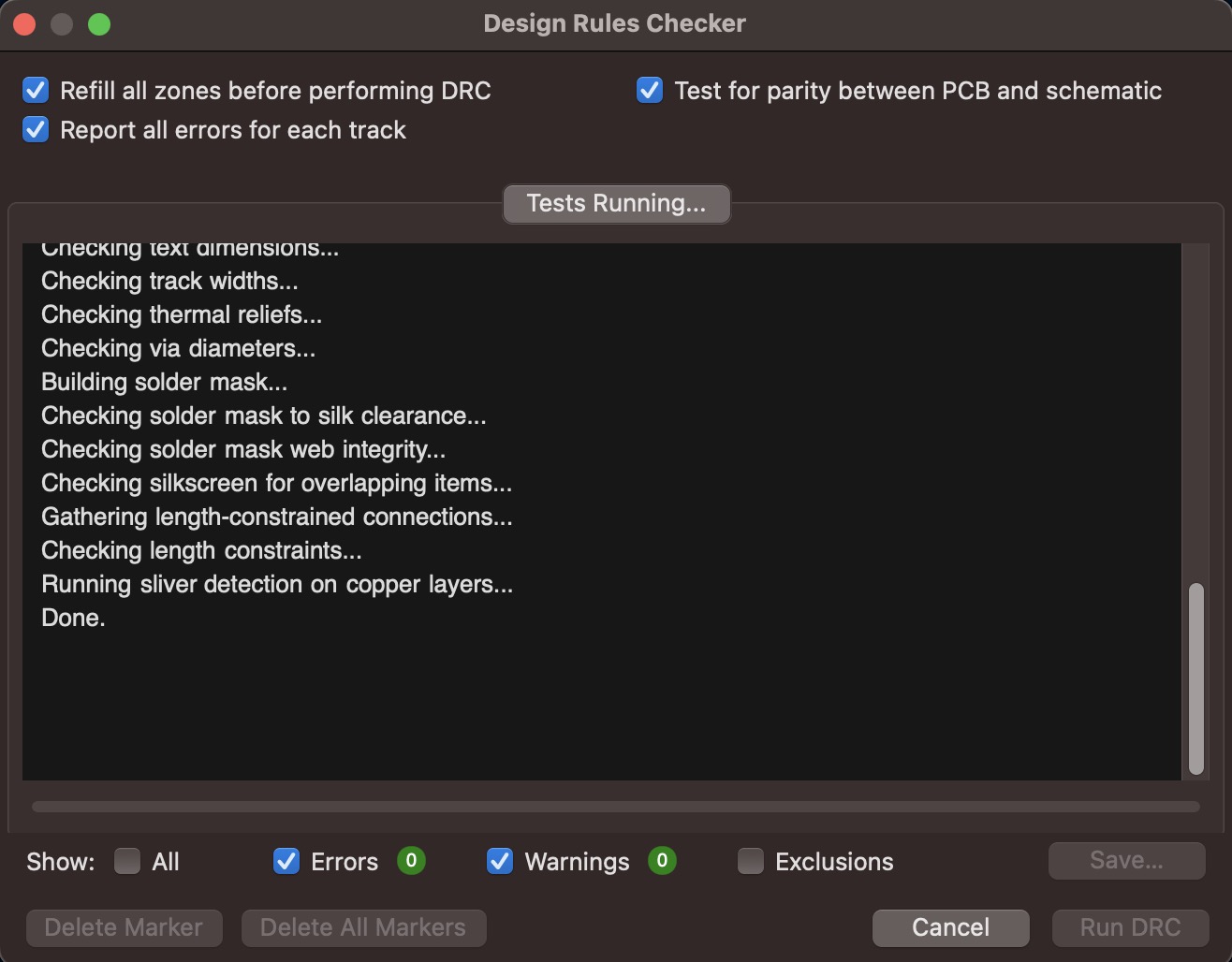The height and width of the screenshot is (962, 1232).
Task: Click 'Gathering length-constrained connections...' line
Action: (x=277, y=517)
